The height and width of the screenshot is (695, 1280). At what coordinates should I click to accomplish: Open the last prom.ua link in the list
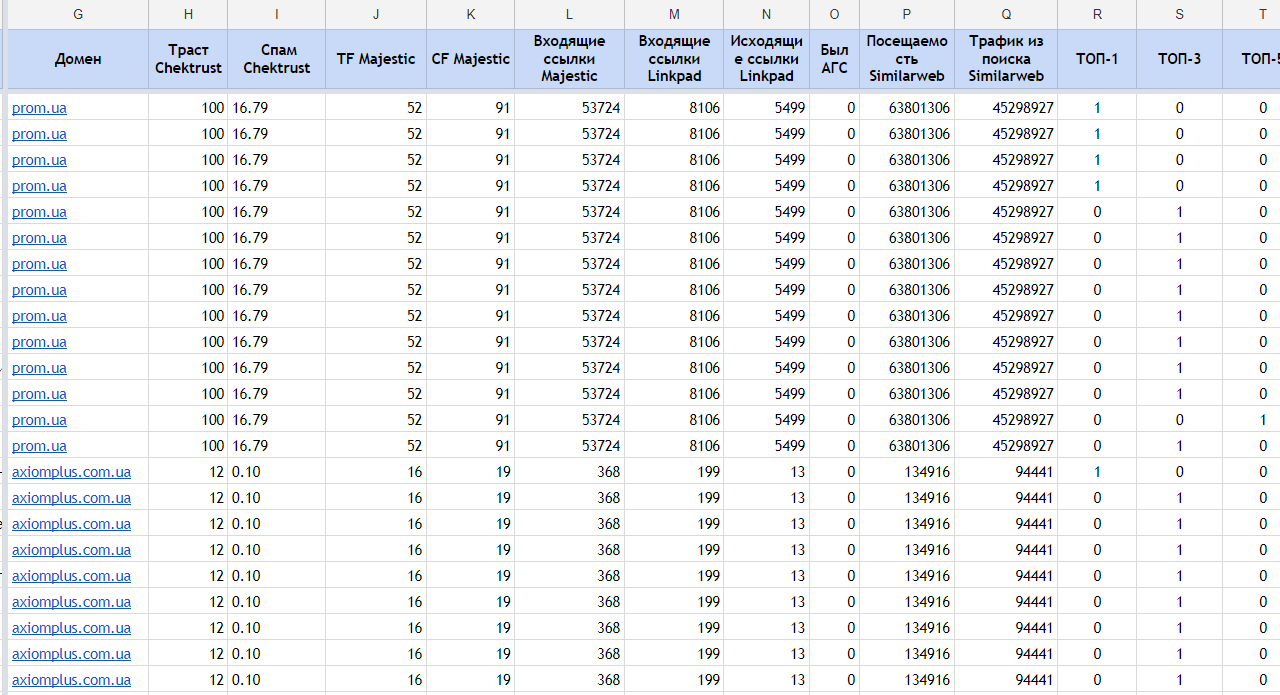click(39, 446)
